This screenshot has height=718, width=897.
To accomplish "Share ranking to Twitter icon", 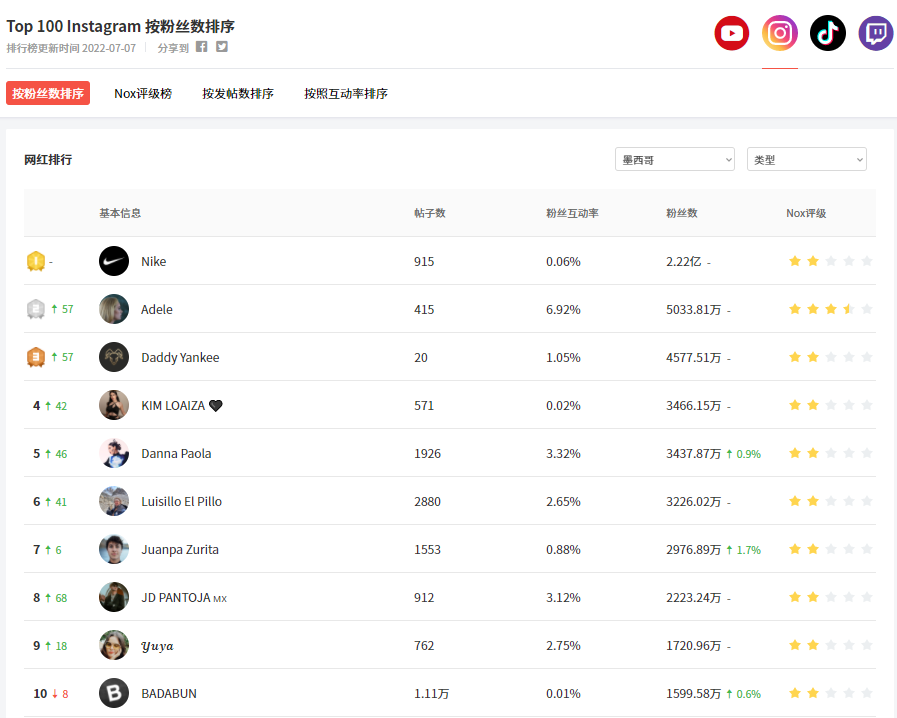I will [222, 47].
